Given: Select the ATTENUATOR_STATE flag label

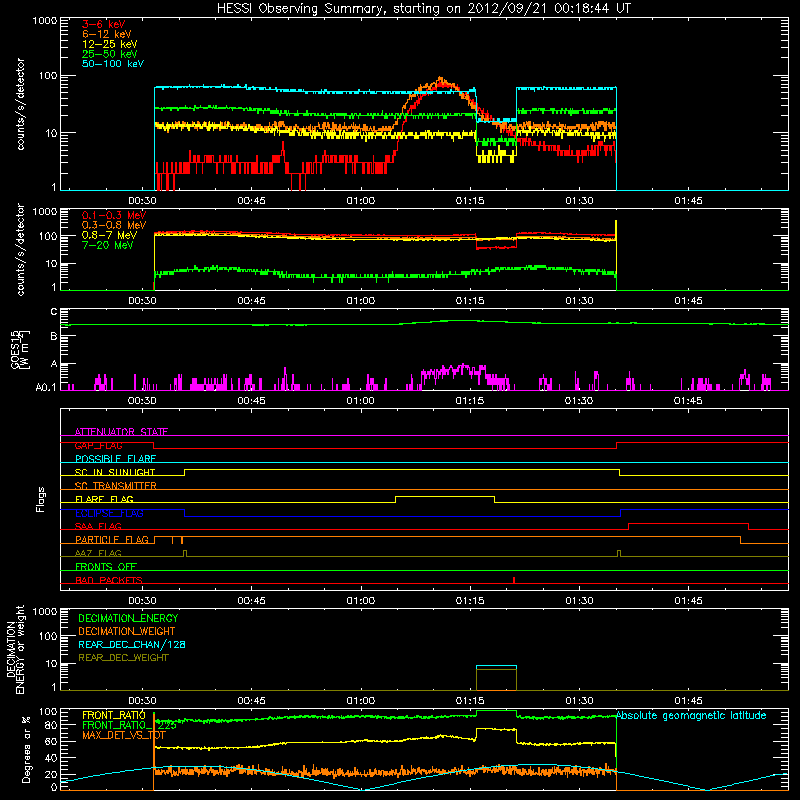Looking at the screenshot, I should pos(121,432).
